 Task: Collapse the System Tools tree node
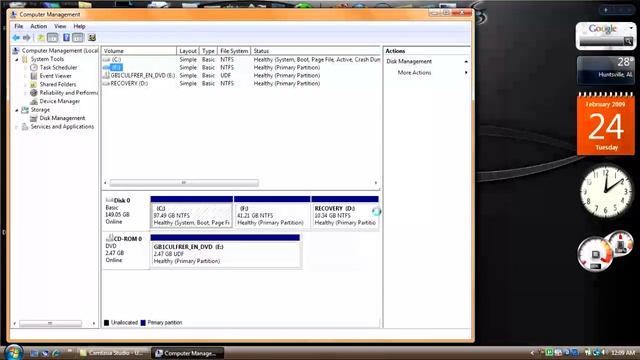click(17, 60)
